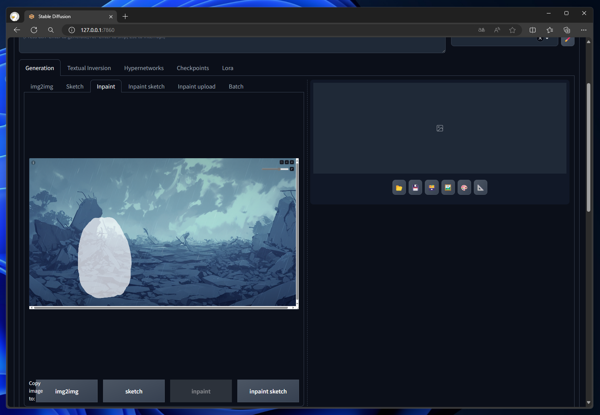Send image to inpaint palette icon
The height and width of the screenshot is (415, 600).
[x=464, y=188]
